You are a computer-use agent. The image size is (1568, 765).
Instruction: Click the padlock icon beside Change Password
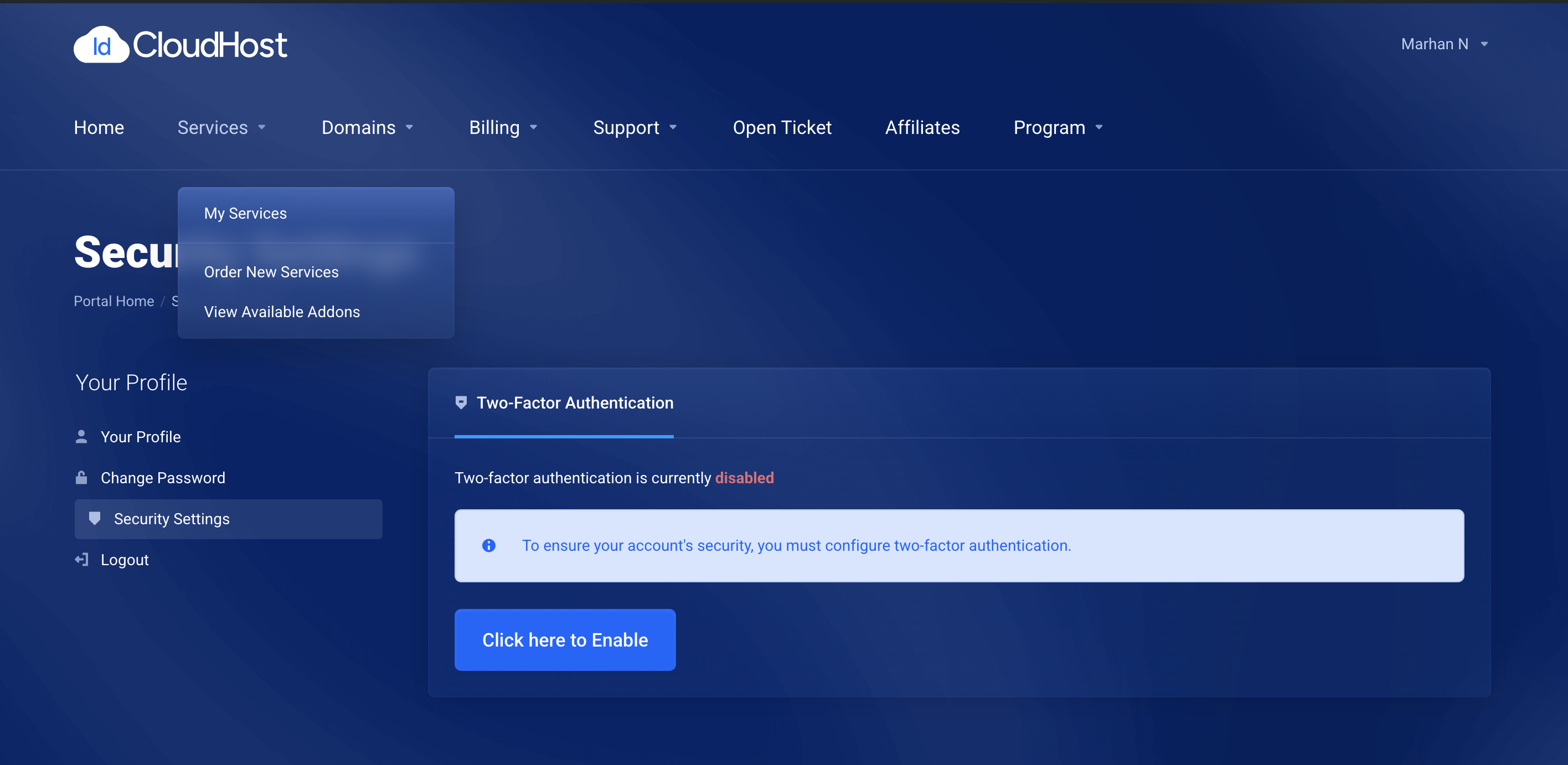point(81,477)
